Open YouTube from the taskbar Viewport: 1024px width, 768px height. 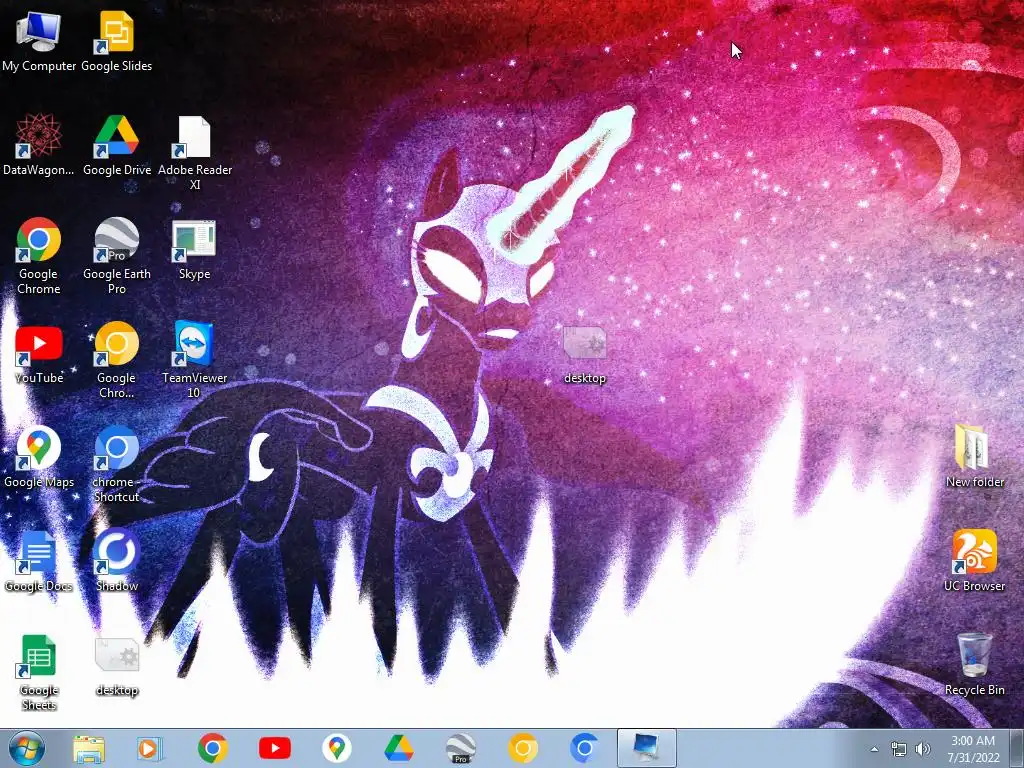point(274,748)
